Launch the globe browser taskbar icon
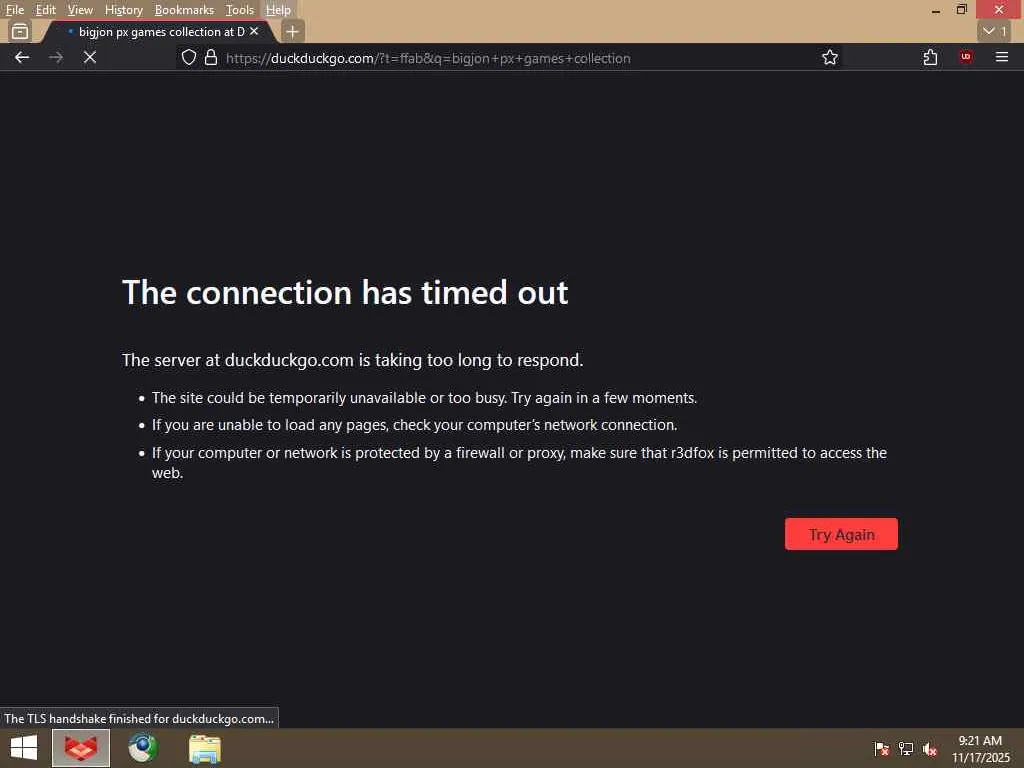Viewport: 1024px width, 768px height. tap(142, 748)
